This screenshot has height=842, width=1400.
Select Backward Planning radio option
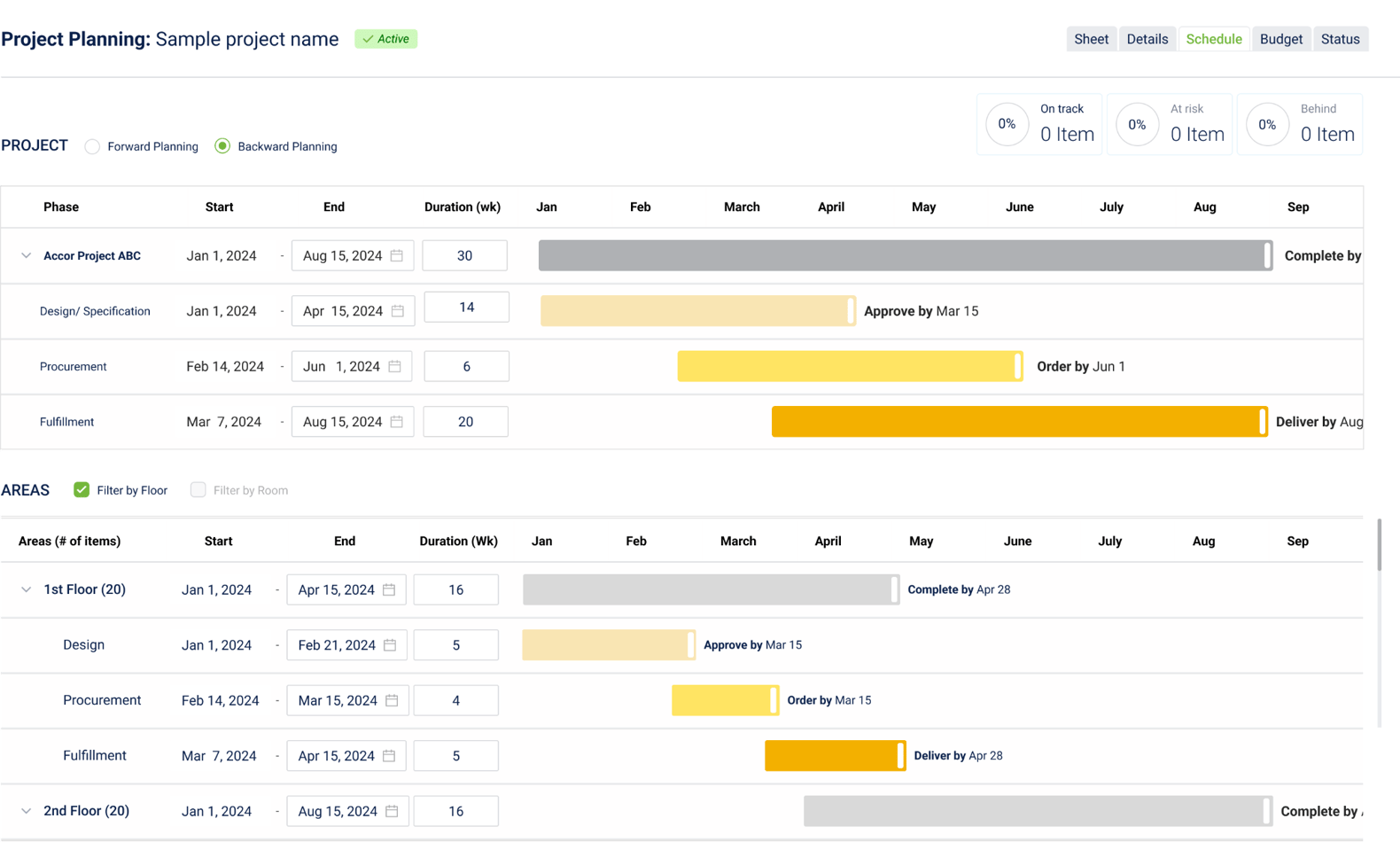[x=222, y=146]
